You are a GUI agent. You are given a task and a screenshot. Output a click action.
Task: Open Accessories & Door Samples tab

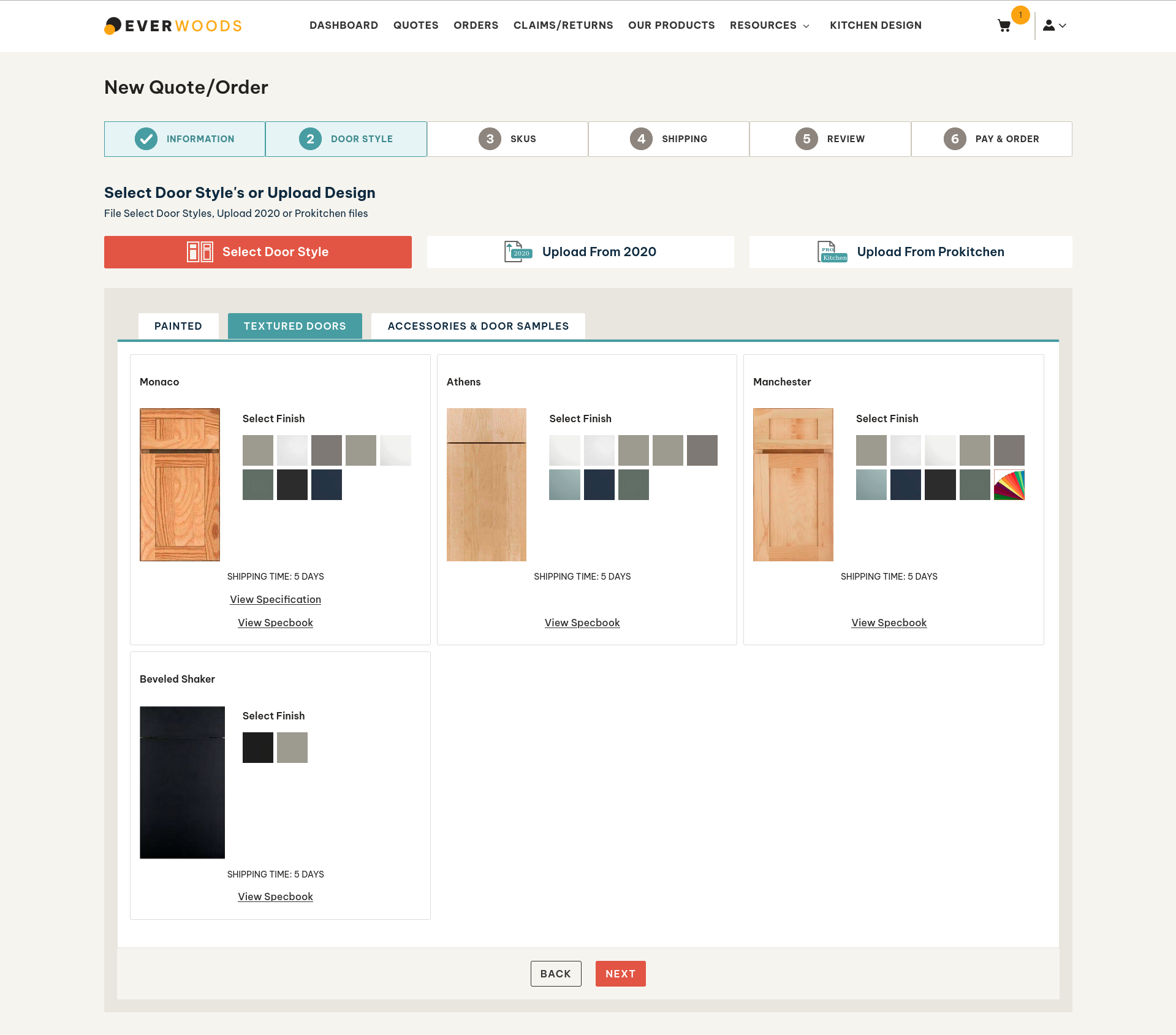point(477,326)
